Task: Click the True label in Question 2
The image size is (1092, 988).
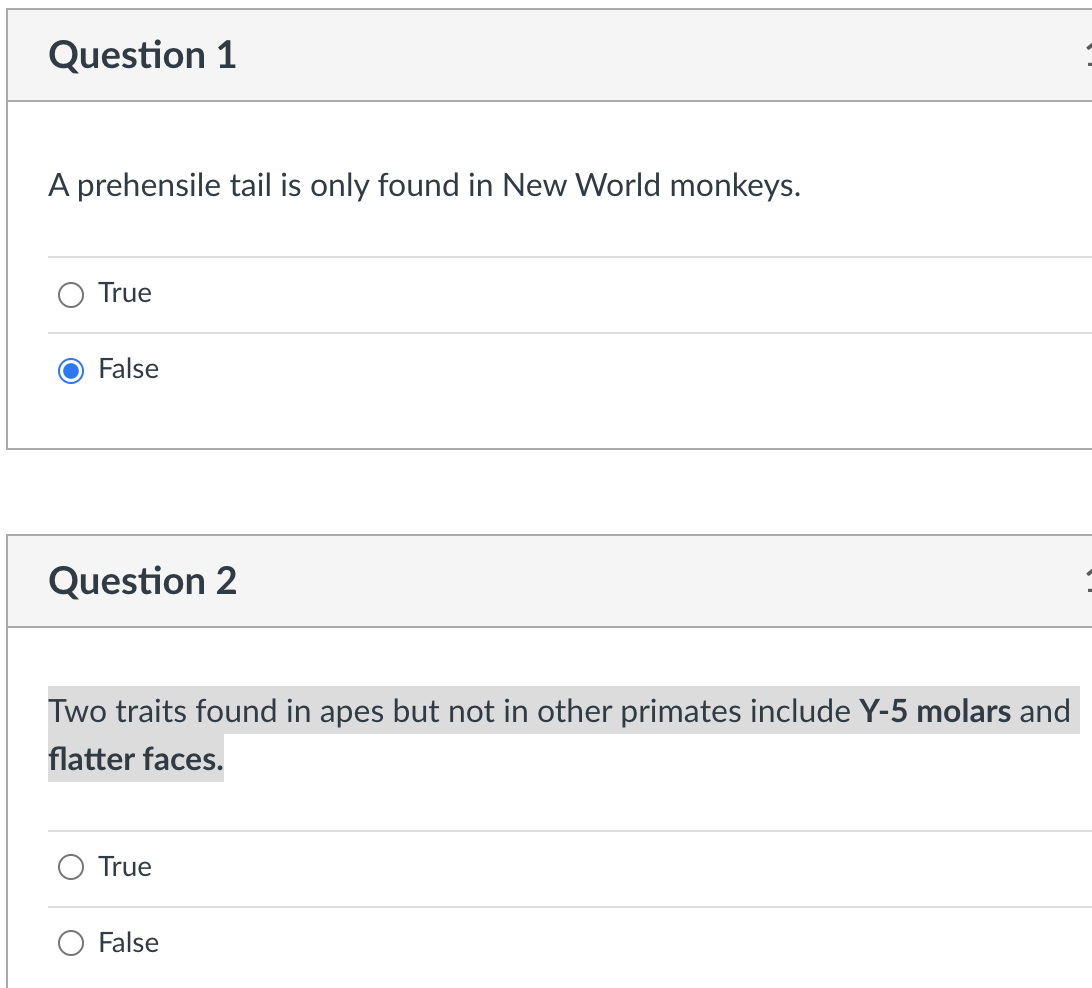Action: pos(124,866)
